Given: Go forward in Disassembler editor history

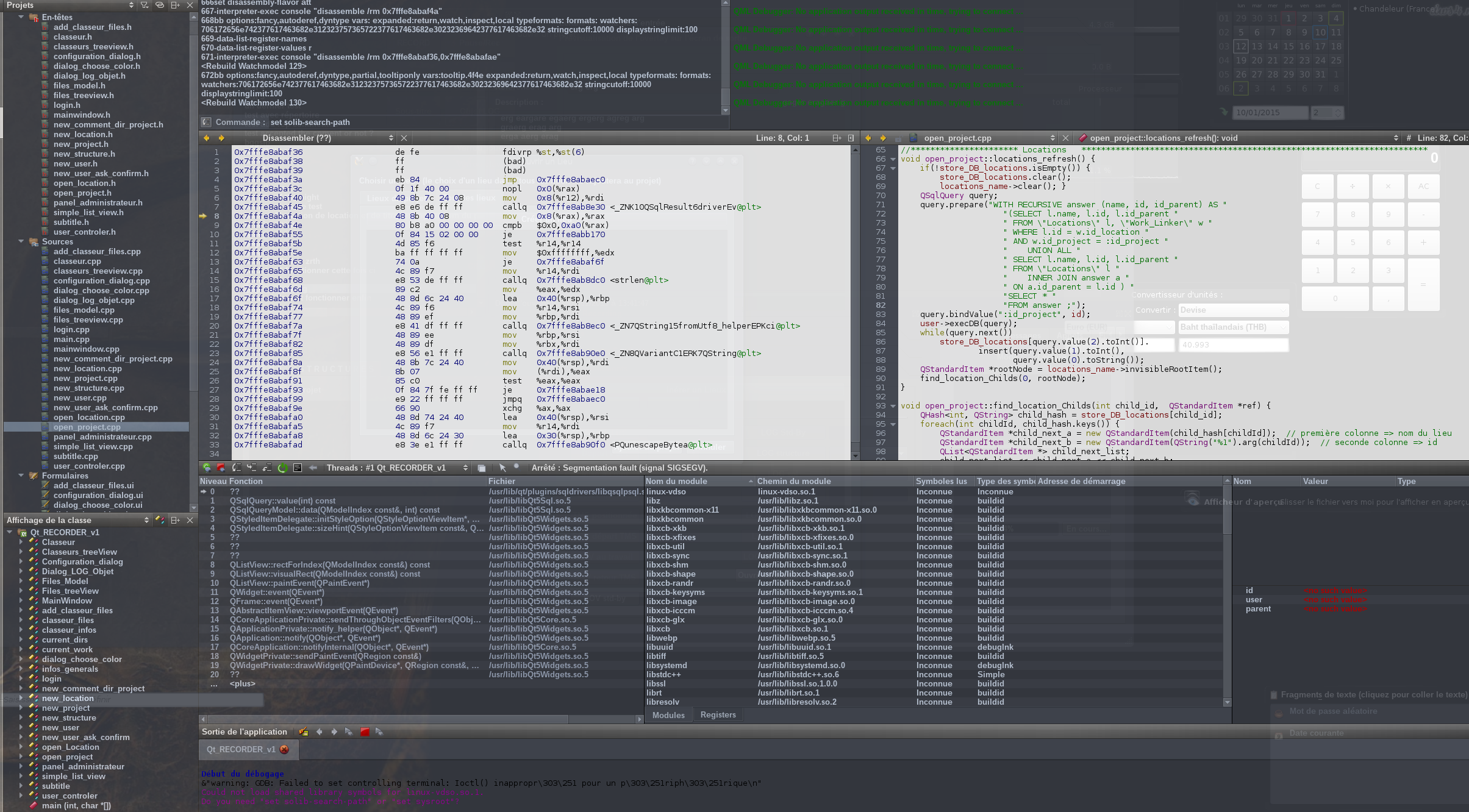Looking at the screenshot, I should pos(221,138).
